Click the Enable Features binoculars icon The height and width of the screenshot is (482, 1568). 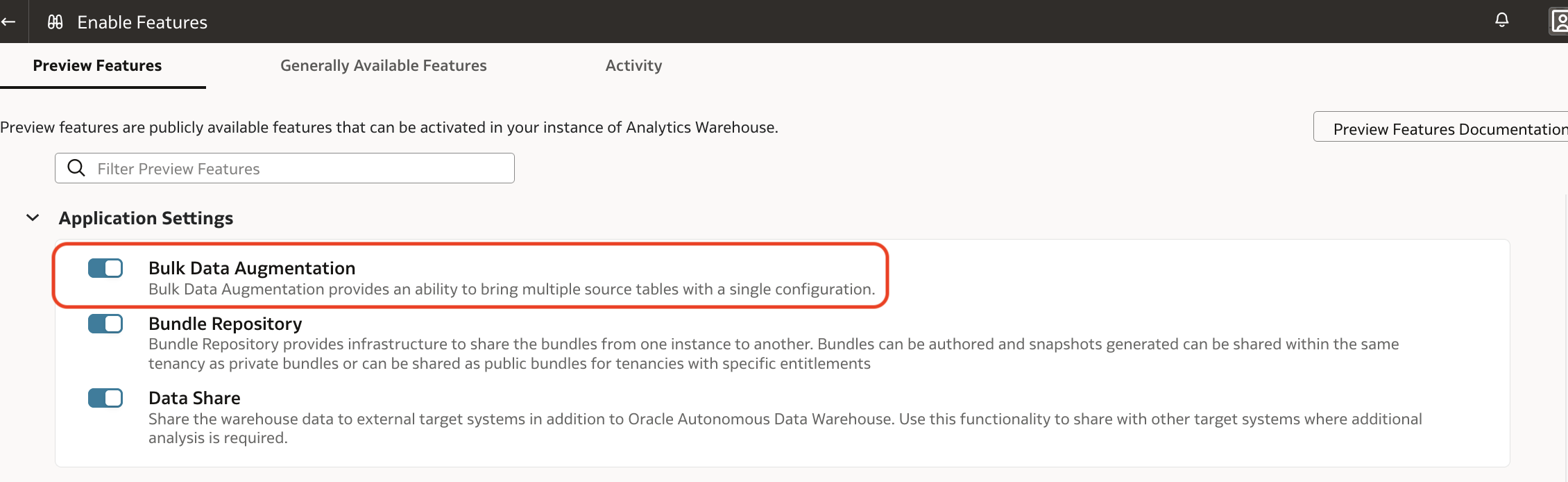tap(56, 22)
